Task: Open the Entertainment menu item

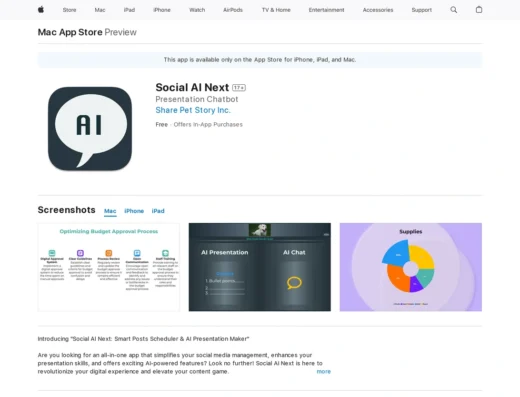Action: click(x=326, y=10)
